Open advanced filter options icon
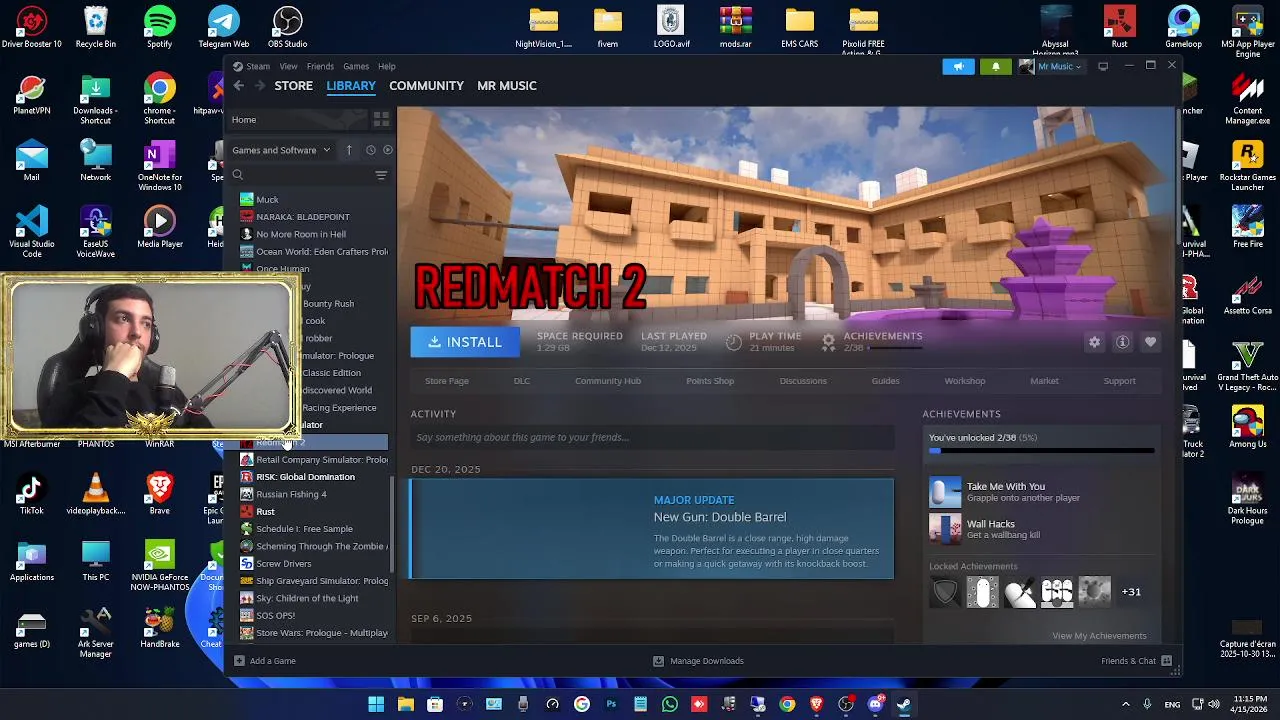The width and height of the screenshot is (1280, 720). (381, 175)
